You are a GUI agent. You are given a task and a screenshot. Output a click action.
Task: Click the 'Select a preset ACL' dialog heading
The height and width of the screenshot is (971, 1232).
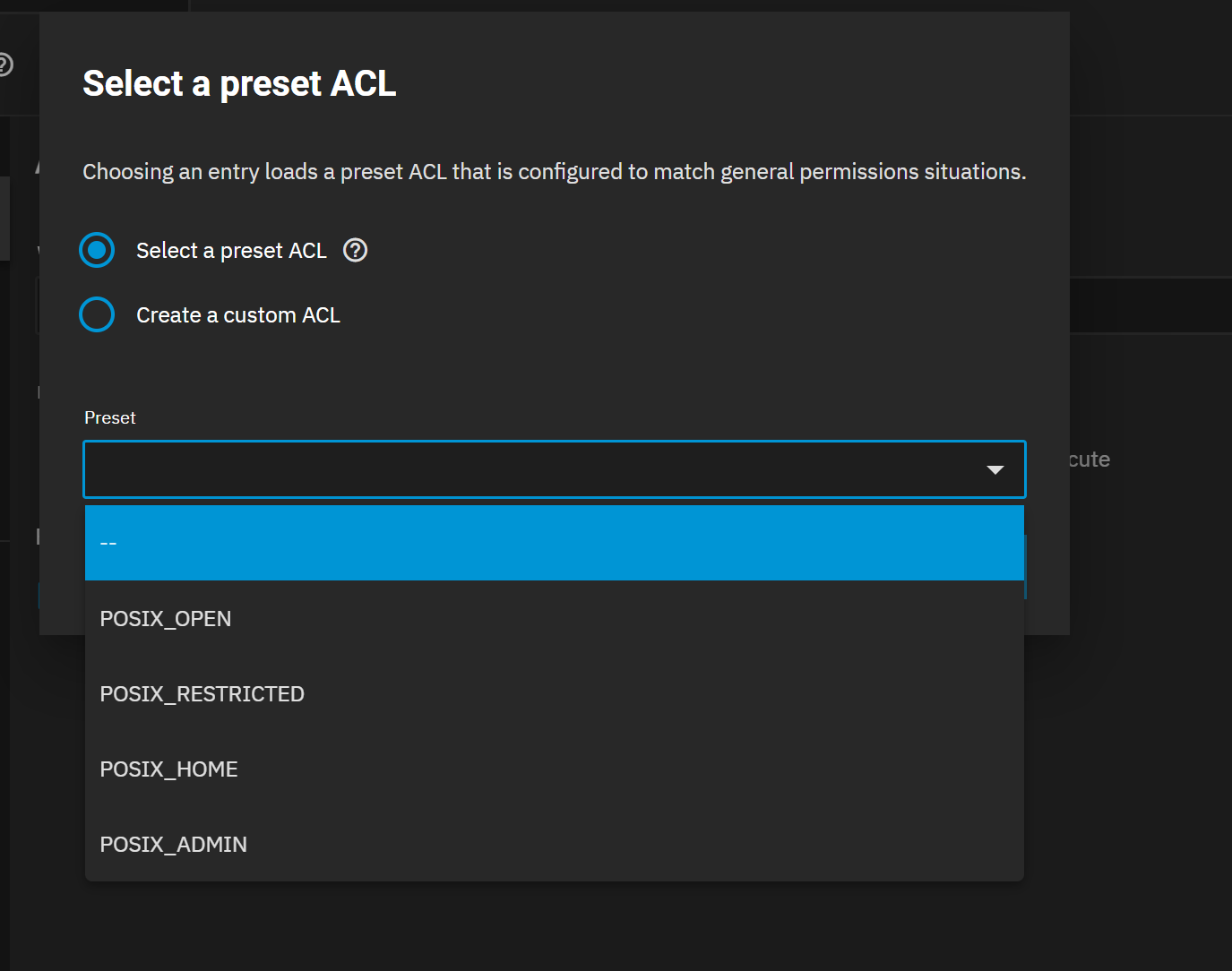[239, 84]
